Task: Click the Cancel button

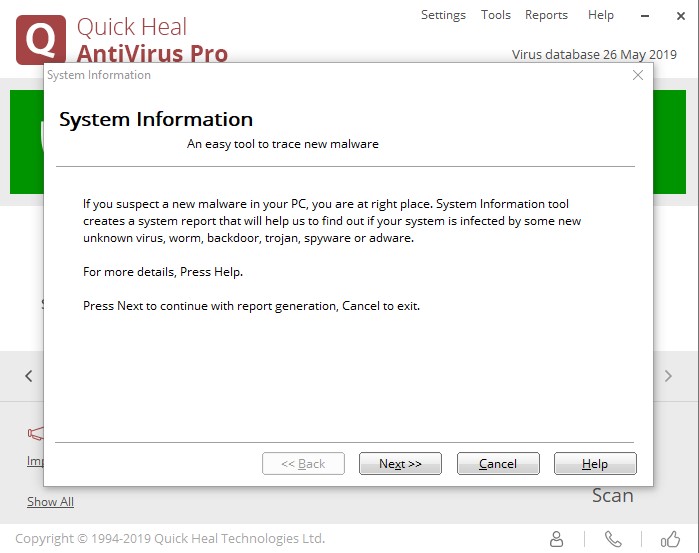Action: (498, 463)
